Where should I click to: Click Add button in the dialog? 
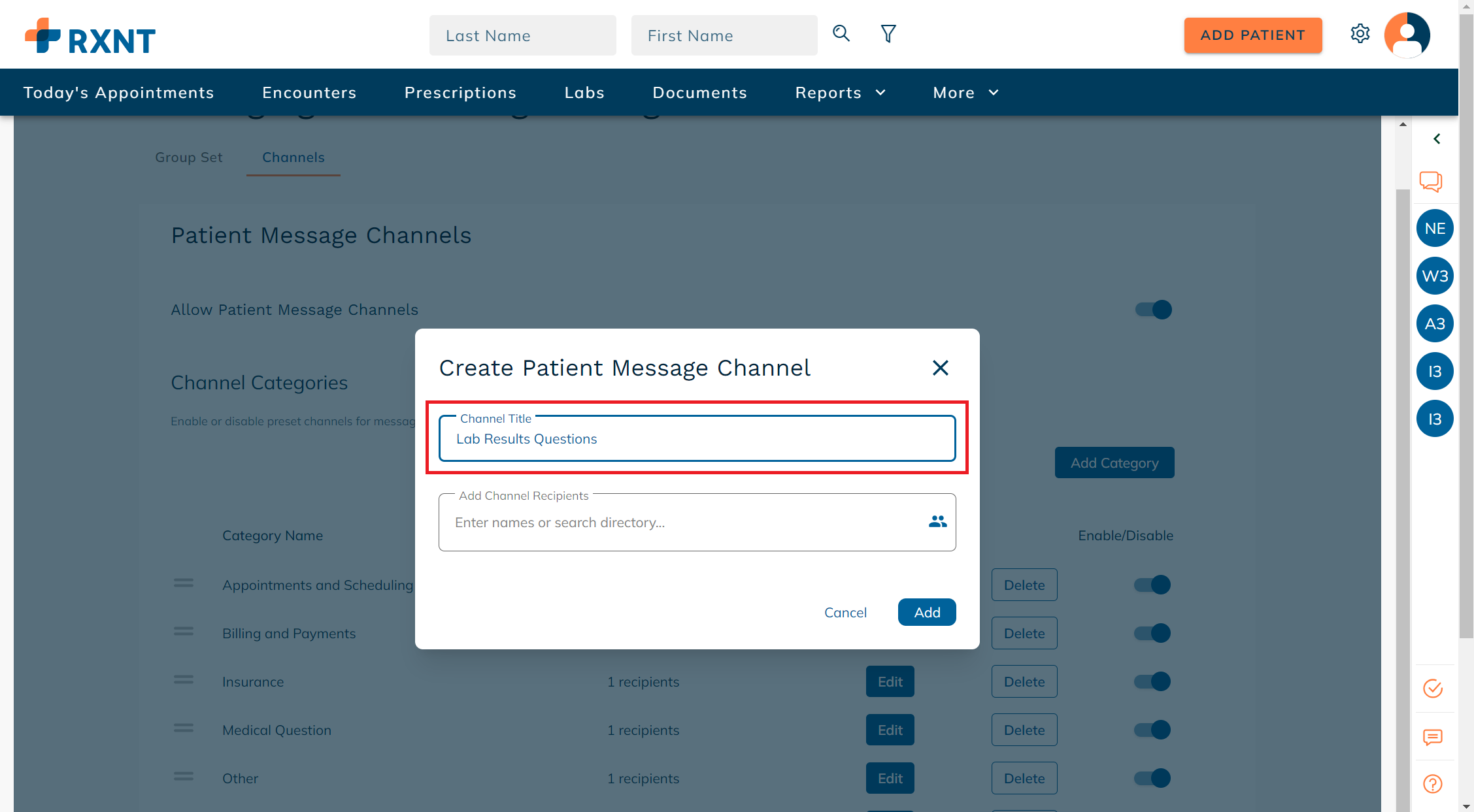click(927, 612)
